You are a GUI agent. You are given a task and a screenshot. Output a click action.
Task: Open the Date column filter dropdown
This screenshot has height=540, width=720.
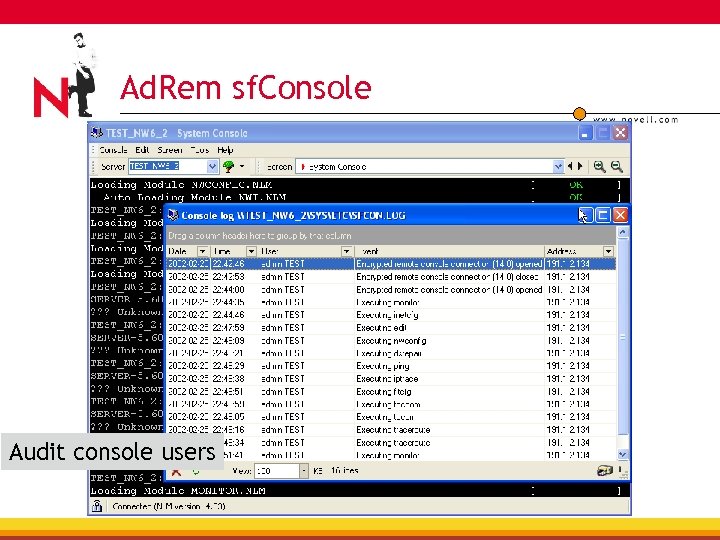[x=202, y=251]
